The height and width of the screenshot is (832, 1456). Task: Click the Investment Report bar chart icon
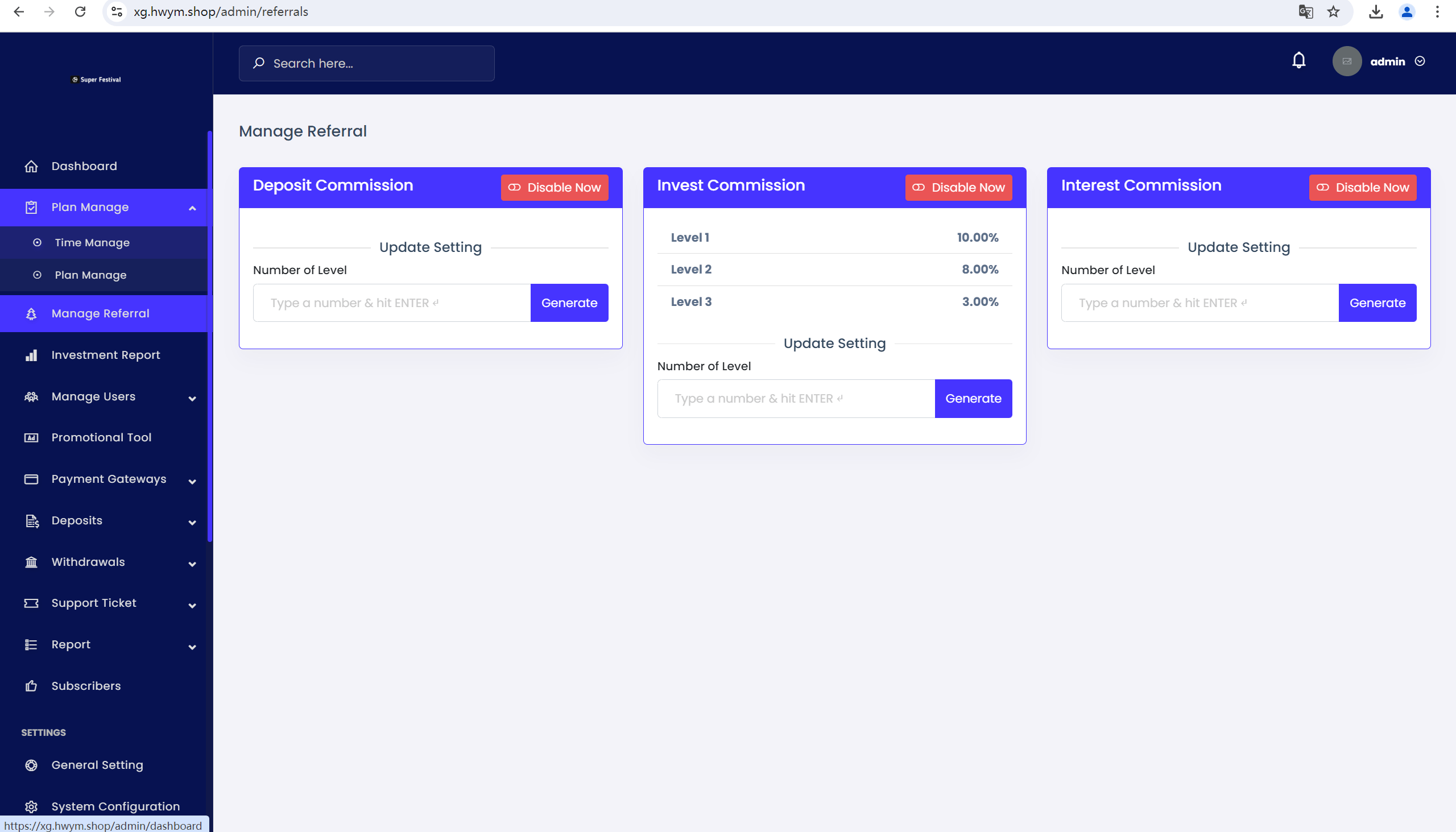coord(31,355)
